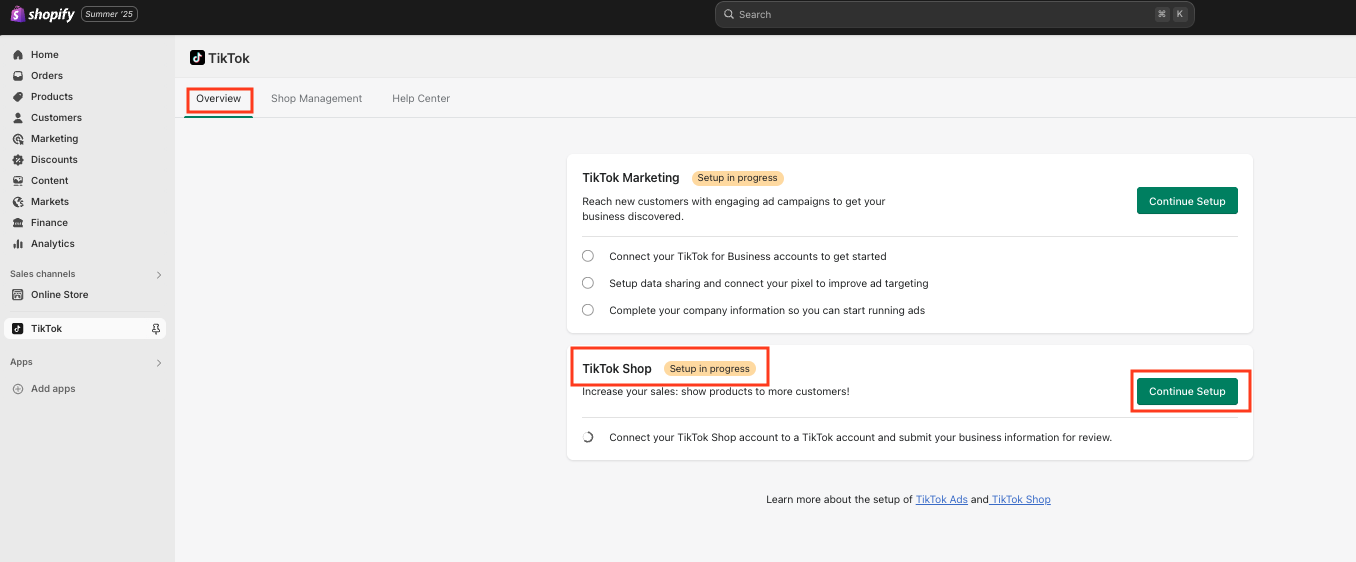Switch to the Overview tab
This screenshot has width=1356, height=562.
click(219, 99)
